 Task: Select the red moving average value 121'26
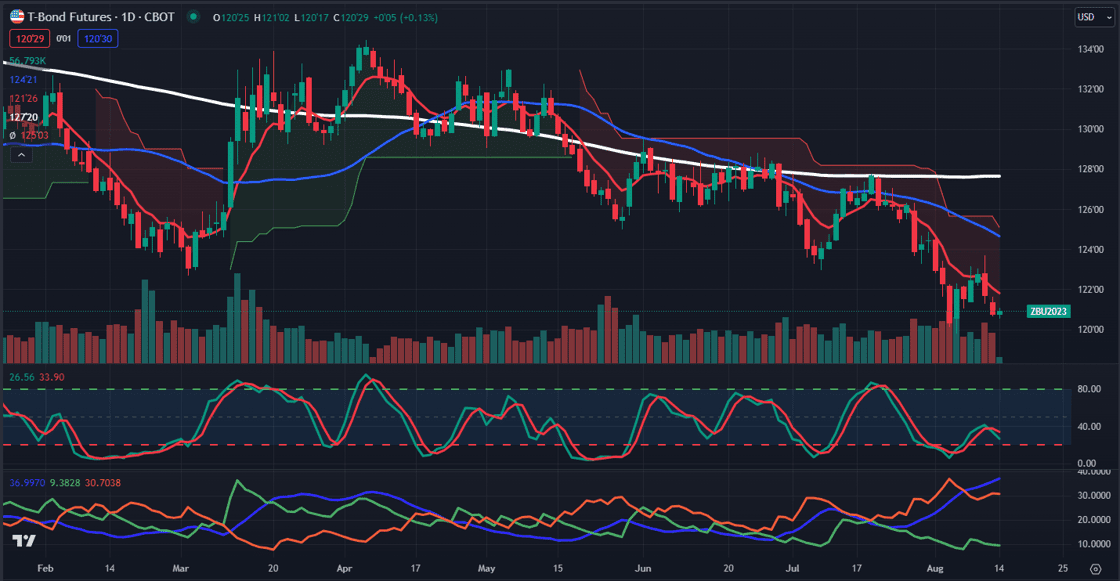24,98
